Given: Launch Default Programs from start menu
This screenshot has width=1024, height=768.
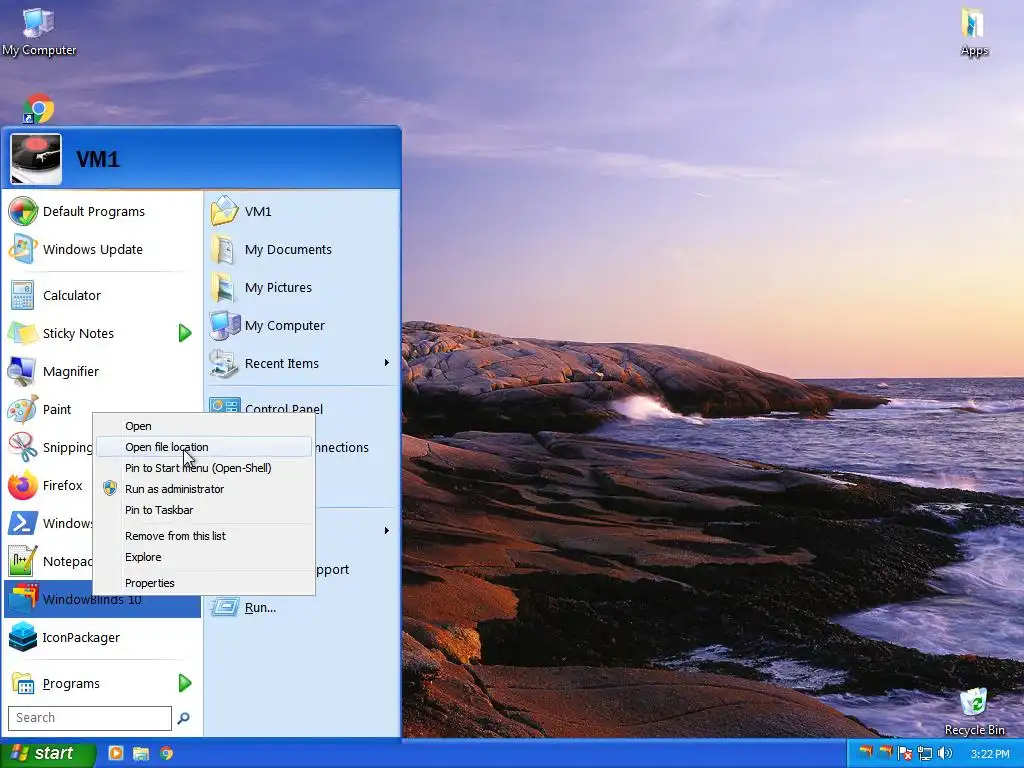Looking at the screenshot, I should point(103,212).
